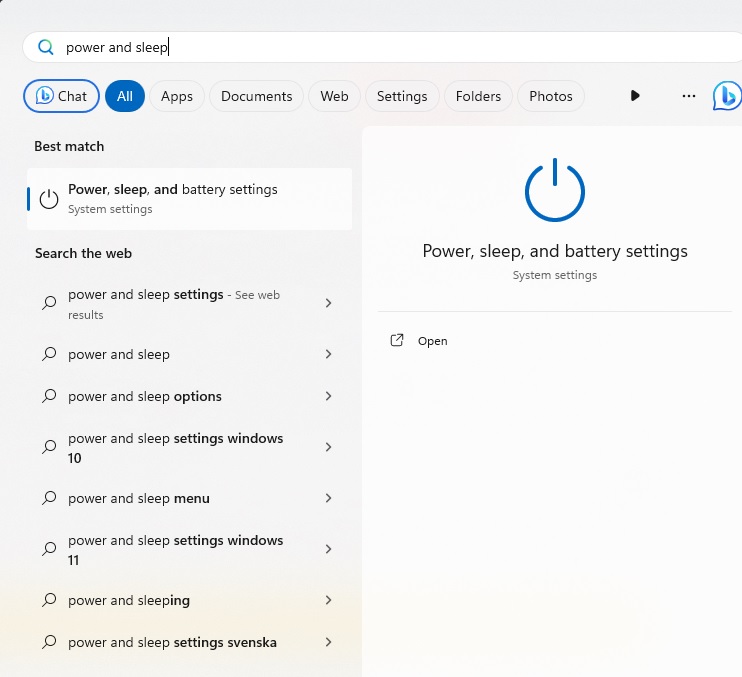
Task: Click the search magnifier icon in search box
Action: click(x=46, y=47)
